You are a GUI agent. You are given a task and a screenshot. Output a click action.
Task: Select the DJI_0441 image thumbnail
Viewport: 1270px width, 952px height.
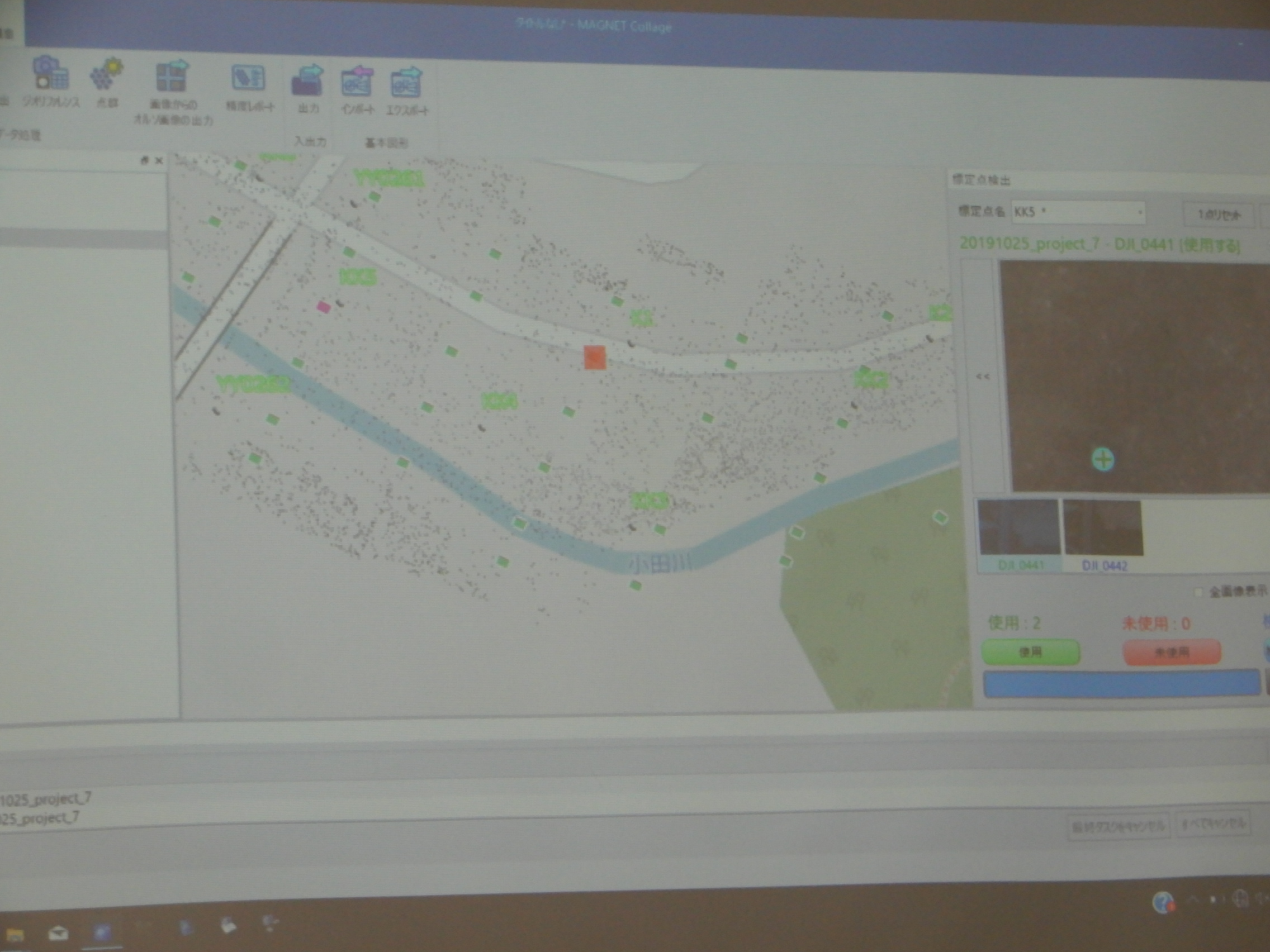1018,535
